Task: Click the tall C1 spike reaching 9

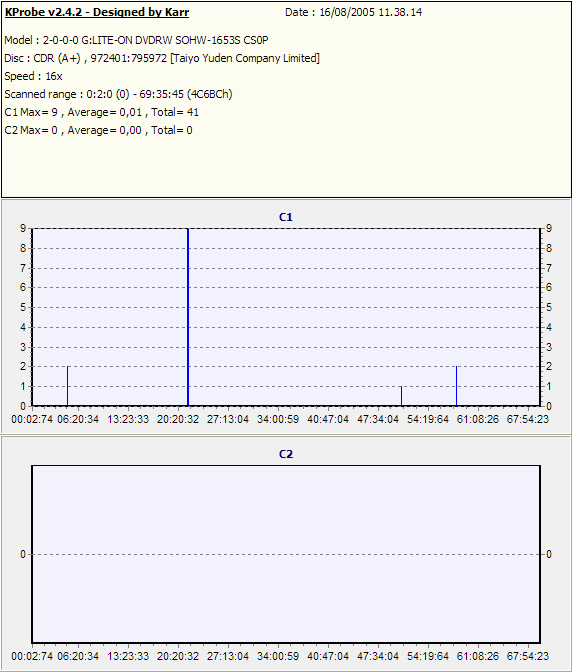Action: tap(188, 317)
